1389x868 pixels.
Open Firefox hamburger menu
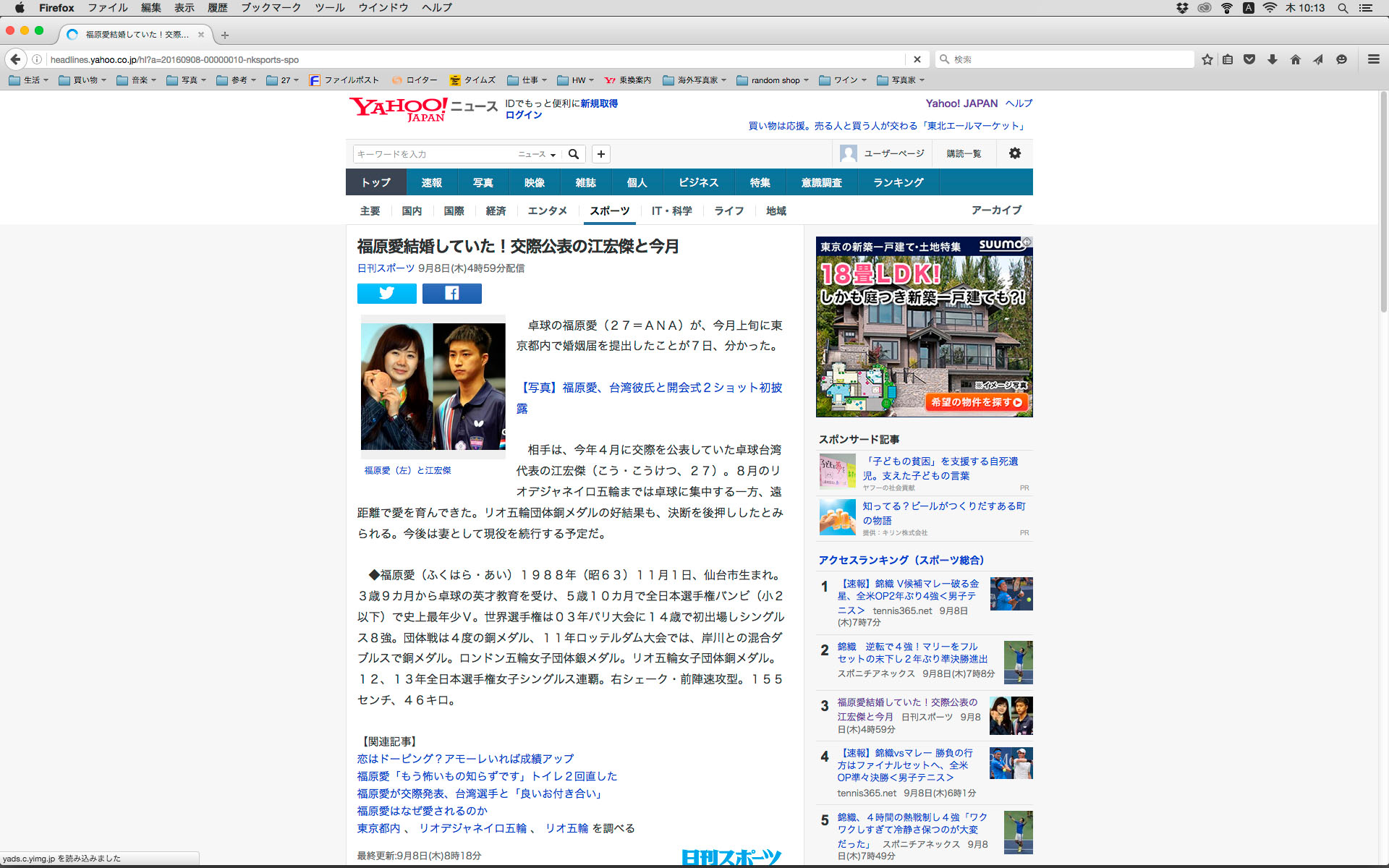(1373, 59)
